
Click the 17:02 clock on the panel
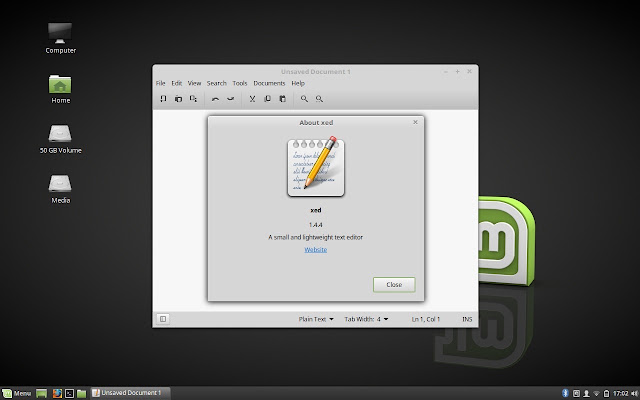pos(620,393)
